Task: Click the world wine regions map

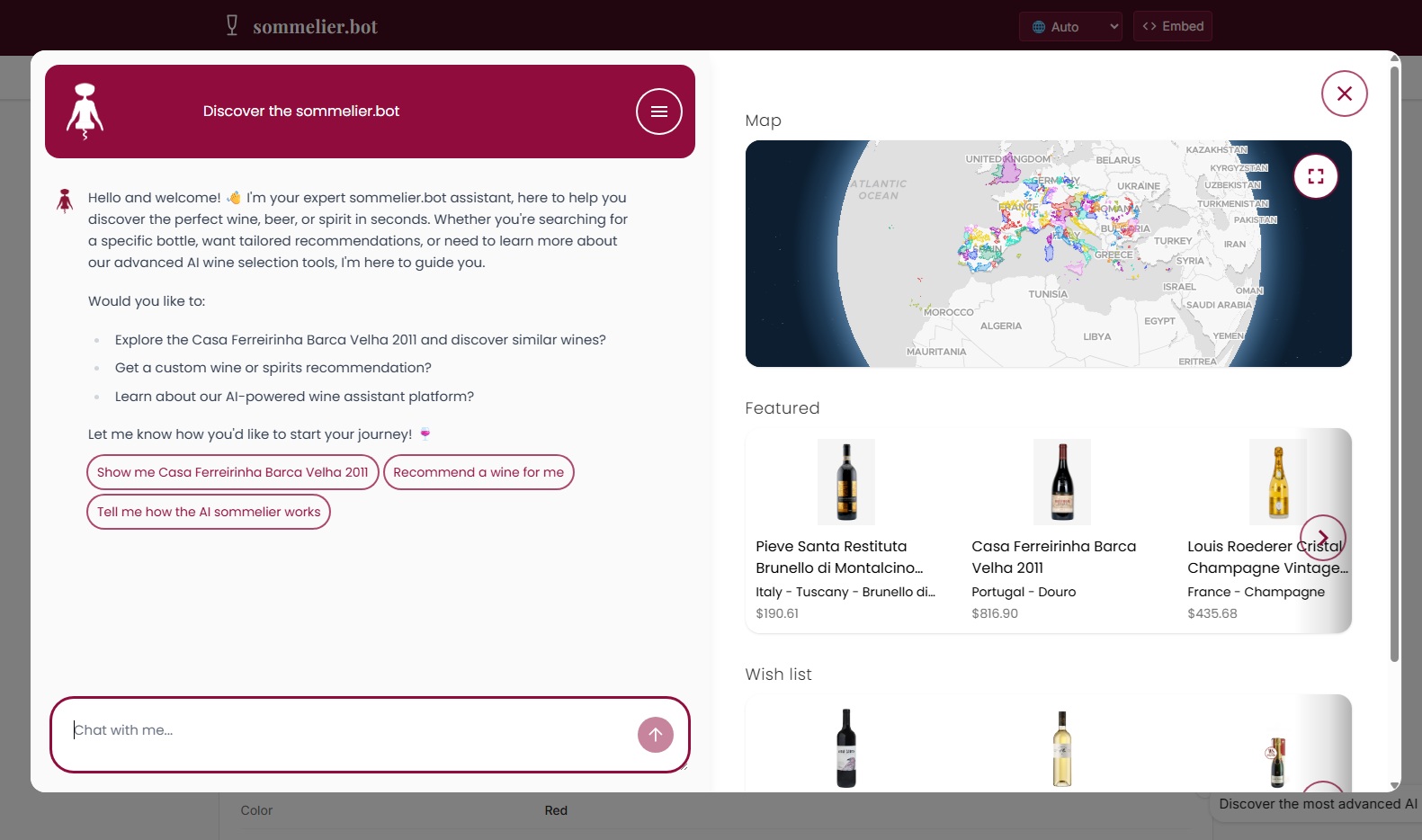Action: (x=1048, y=254)
